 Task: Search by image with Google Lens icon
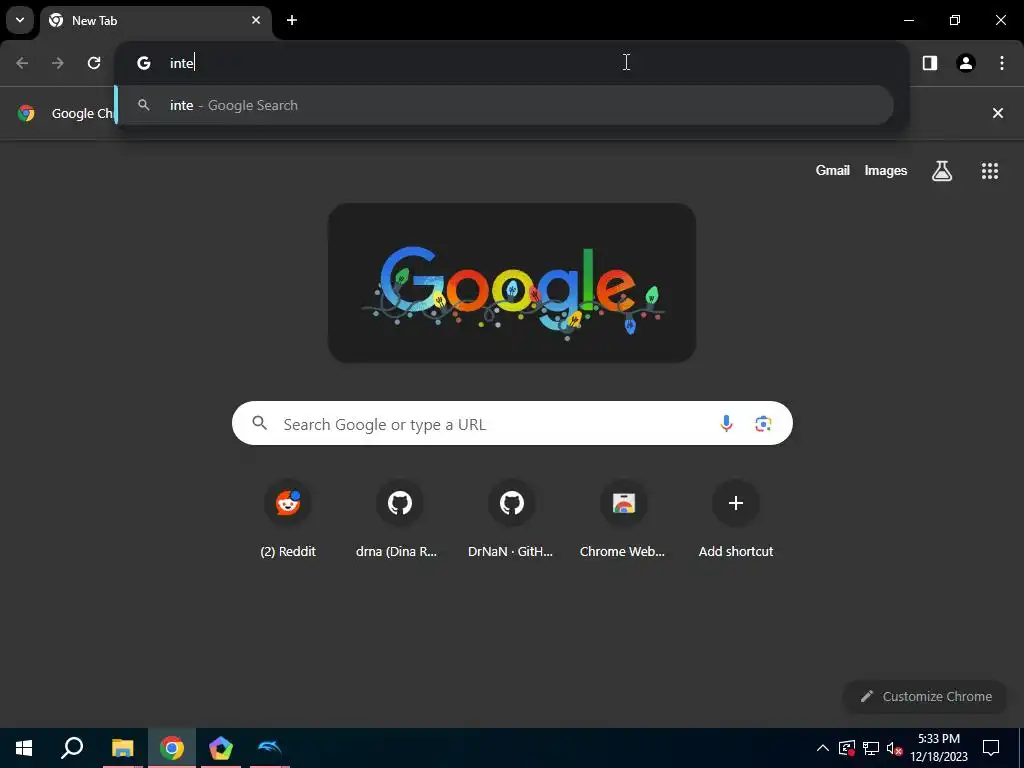763,423
